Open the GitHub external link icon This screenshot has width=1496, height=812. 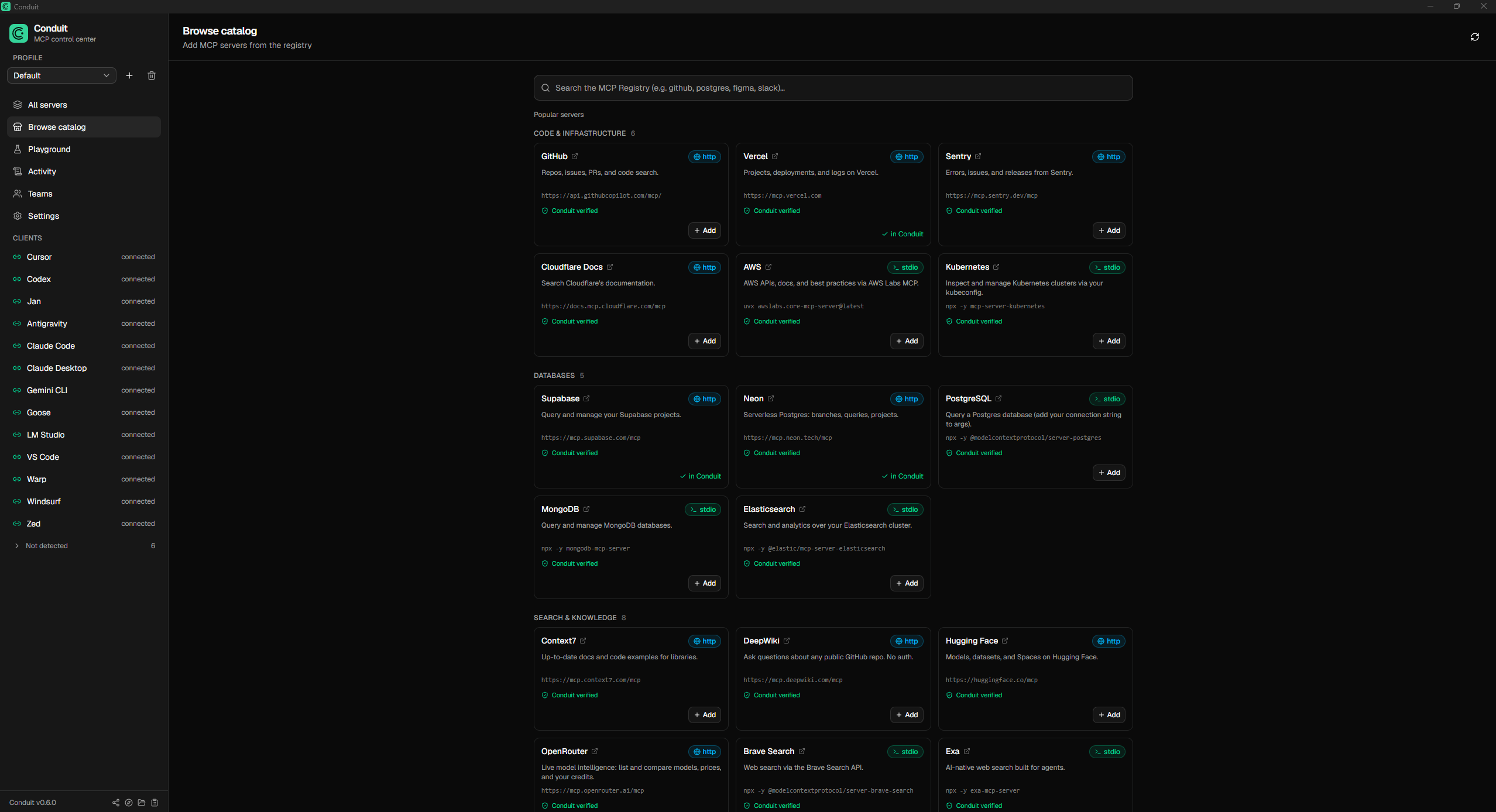(575, 156)
